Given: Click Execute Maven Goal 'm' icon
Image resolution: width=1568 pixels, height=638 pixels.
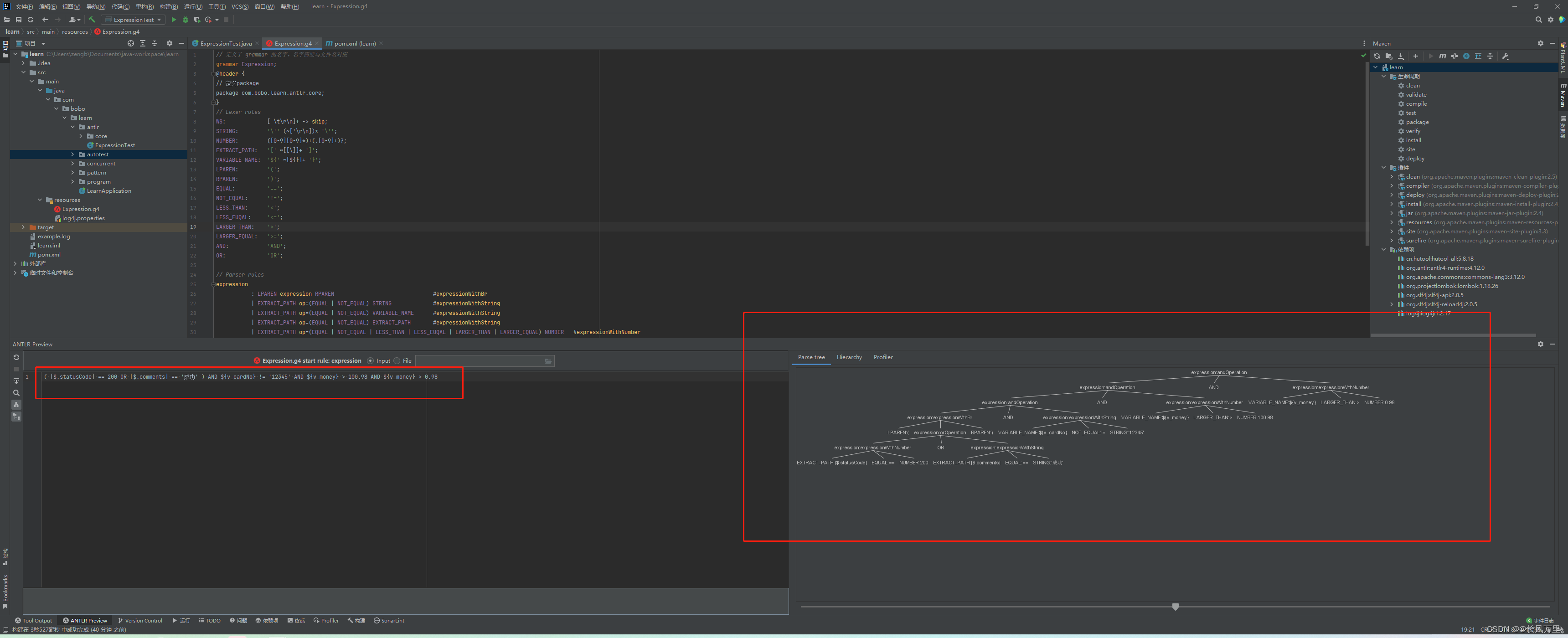Looking at the screenshot, I should 1443,56.
